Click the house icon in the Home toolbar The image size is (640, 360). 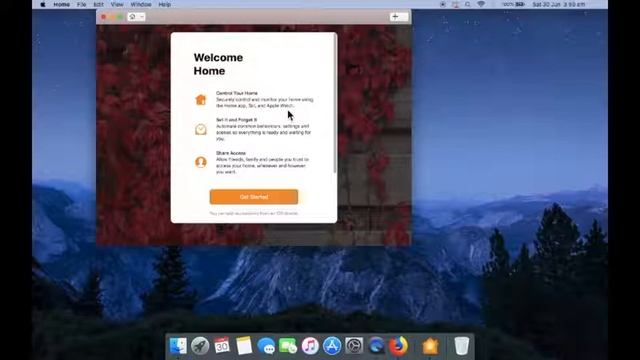tap(132, 17)
